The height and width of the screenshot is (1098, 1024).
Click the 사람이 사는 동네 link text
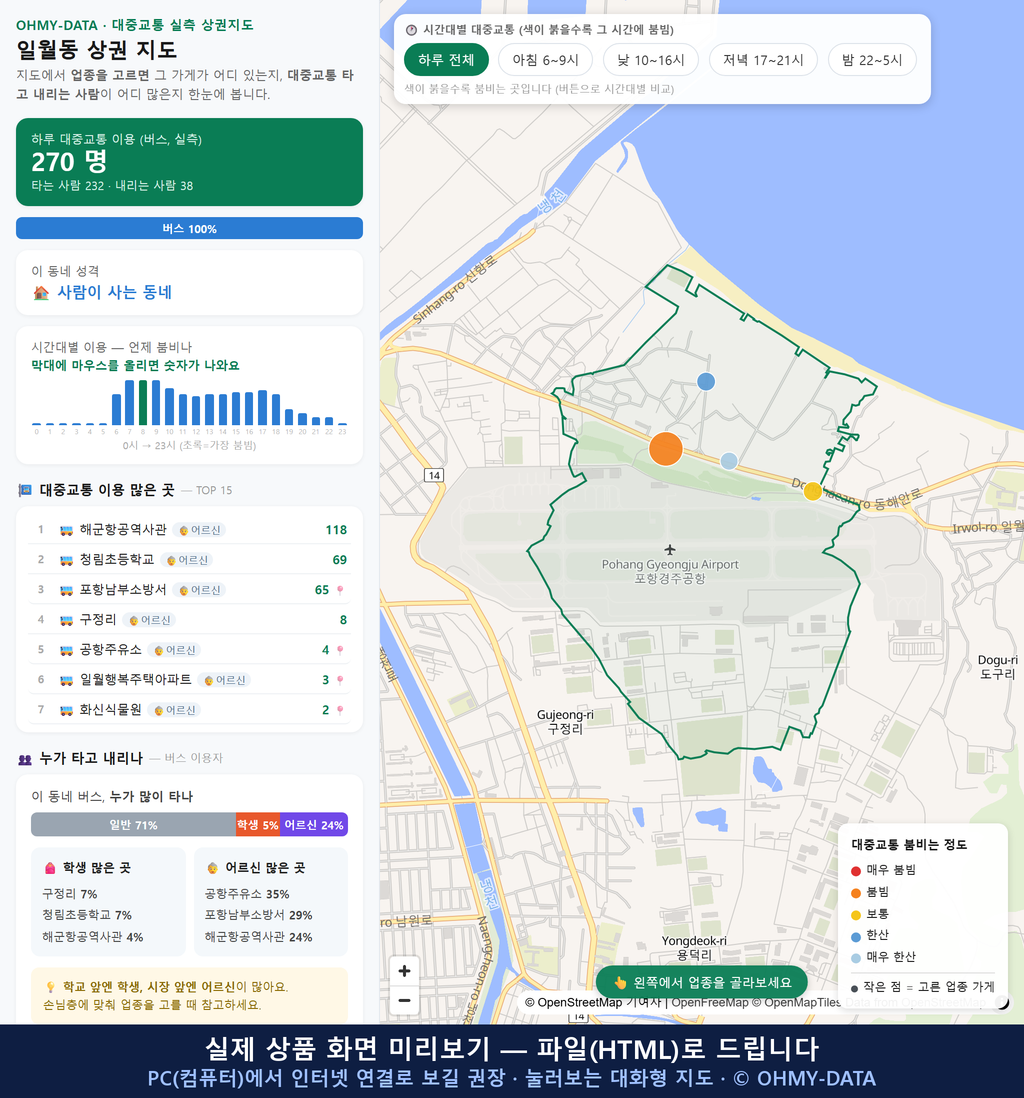115,293
